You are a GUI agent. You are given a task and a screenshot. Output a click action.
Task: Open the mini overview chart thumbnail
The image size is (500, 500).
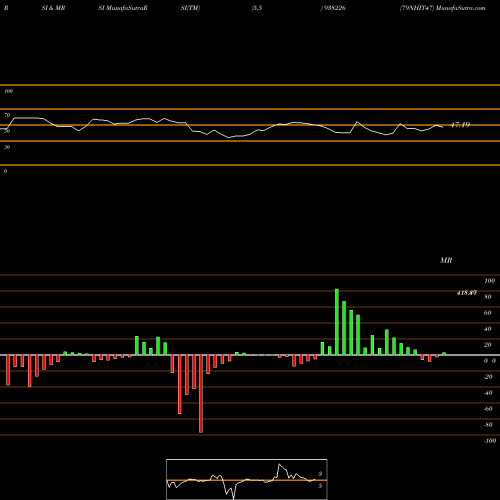pyautogui.click(x=247, y=479)
